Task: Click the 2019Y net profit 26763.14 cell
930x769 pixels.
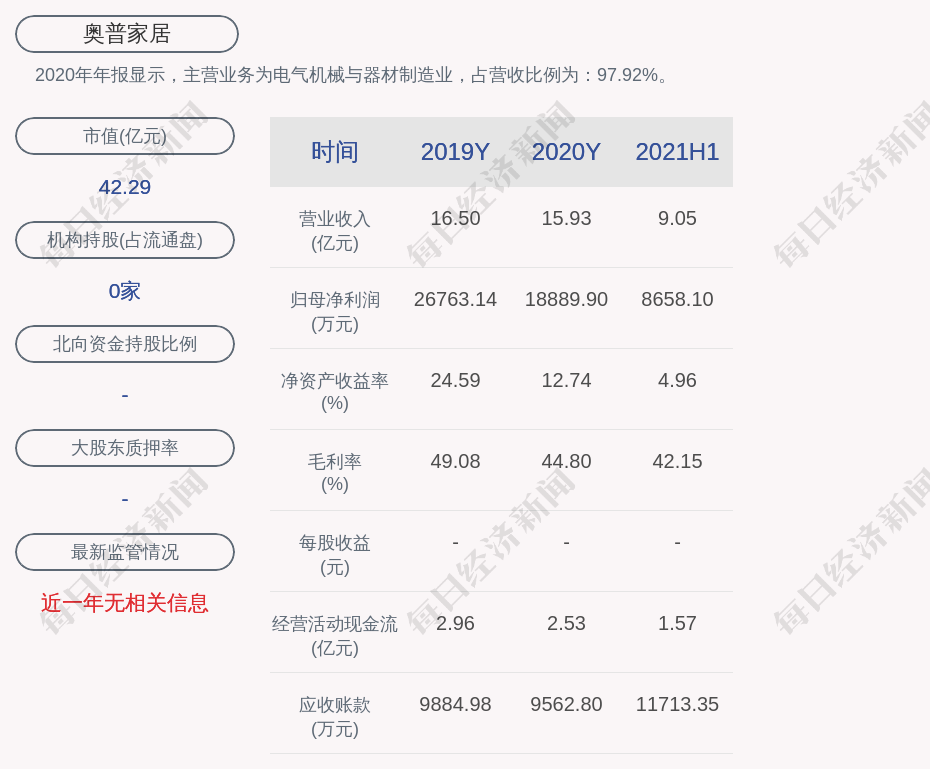Action: tap(455, 299)
